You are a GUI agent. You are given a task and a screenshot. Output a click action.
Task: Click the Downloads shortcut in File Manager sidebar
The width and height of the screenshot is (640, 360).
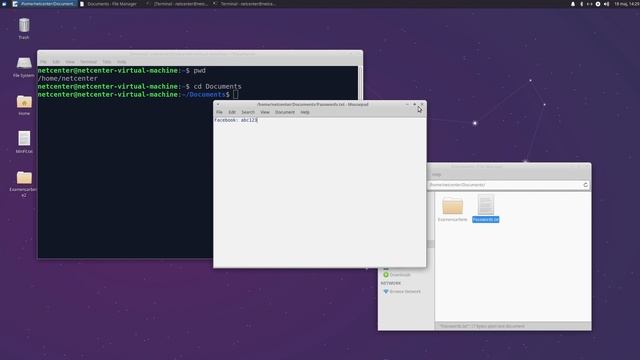(397, 275)
